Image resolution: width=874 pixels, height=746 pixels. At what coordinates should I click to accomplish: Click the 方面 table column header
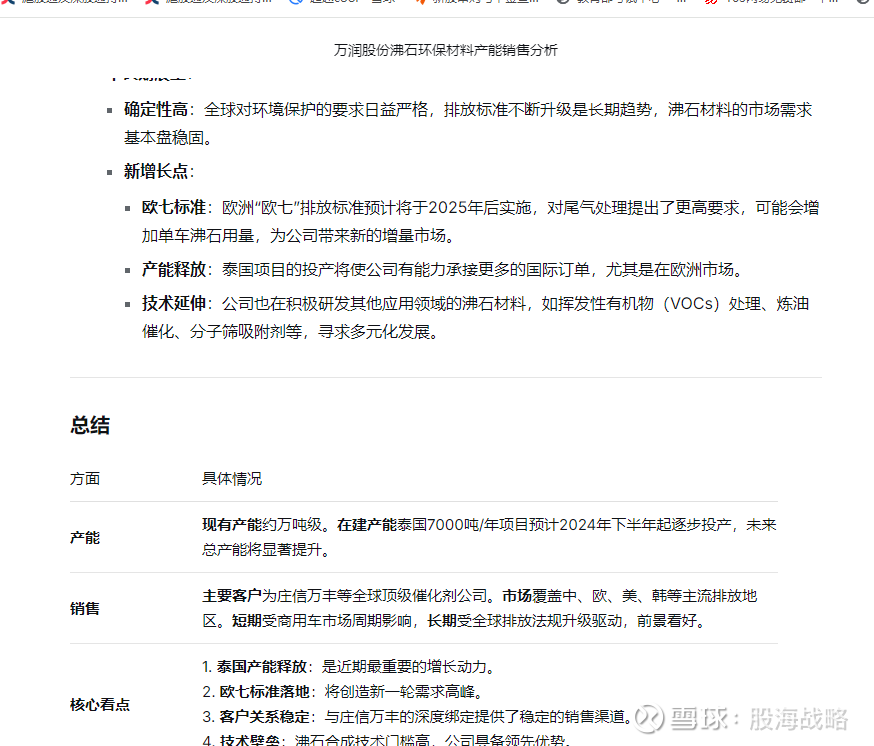tap(85, 478)
